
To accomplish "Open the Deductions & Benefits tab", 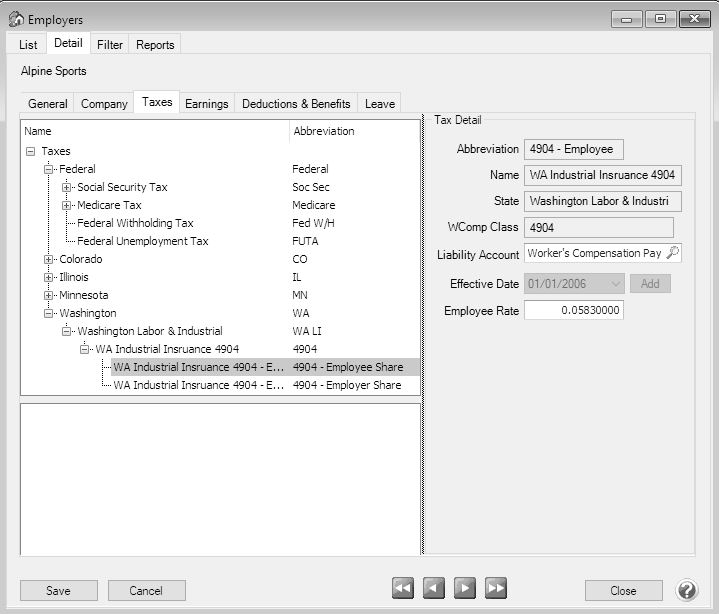I will click(296, 104).
